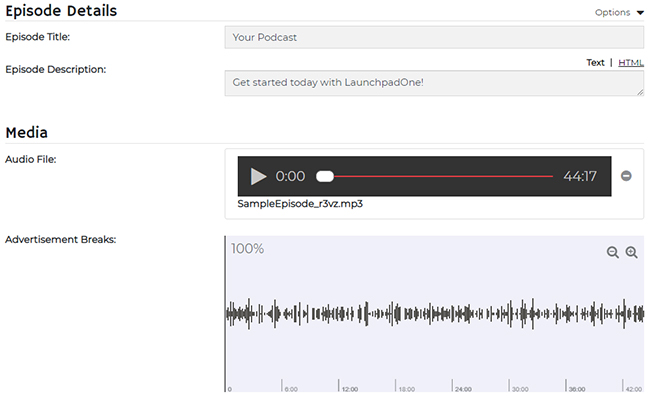Play the SampleEpisode audio file
This screenshot has height=396, width=650.
pos(258,176)
